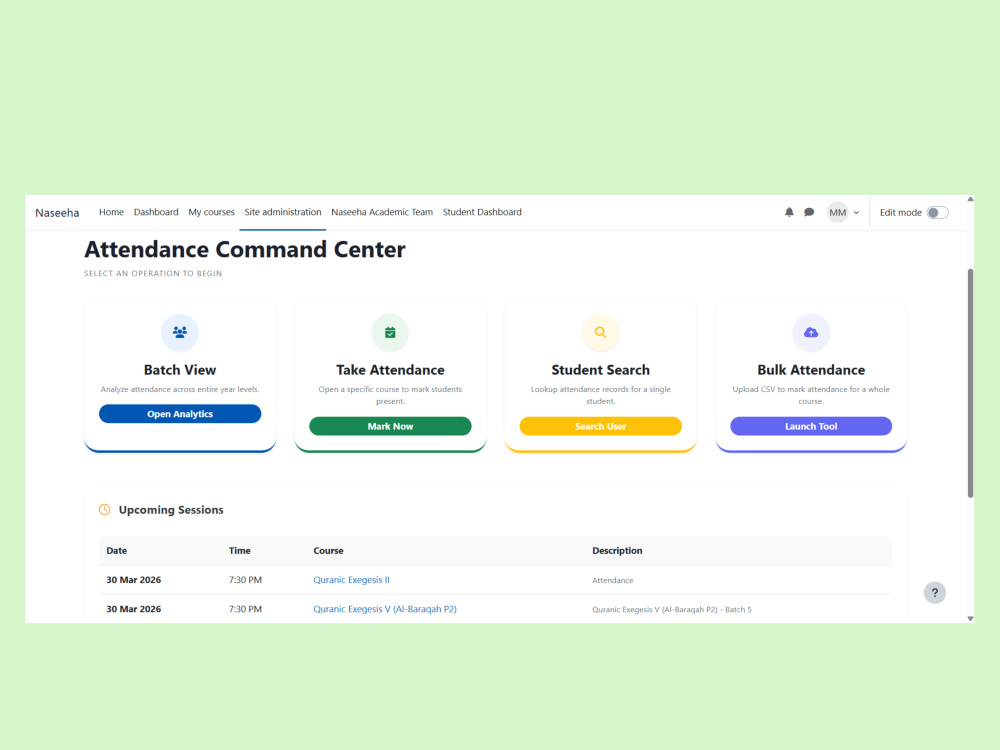Click the Upcoming Sessions heading

[171, 510]
